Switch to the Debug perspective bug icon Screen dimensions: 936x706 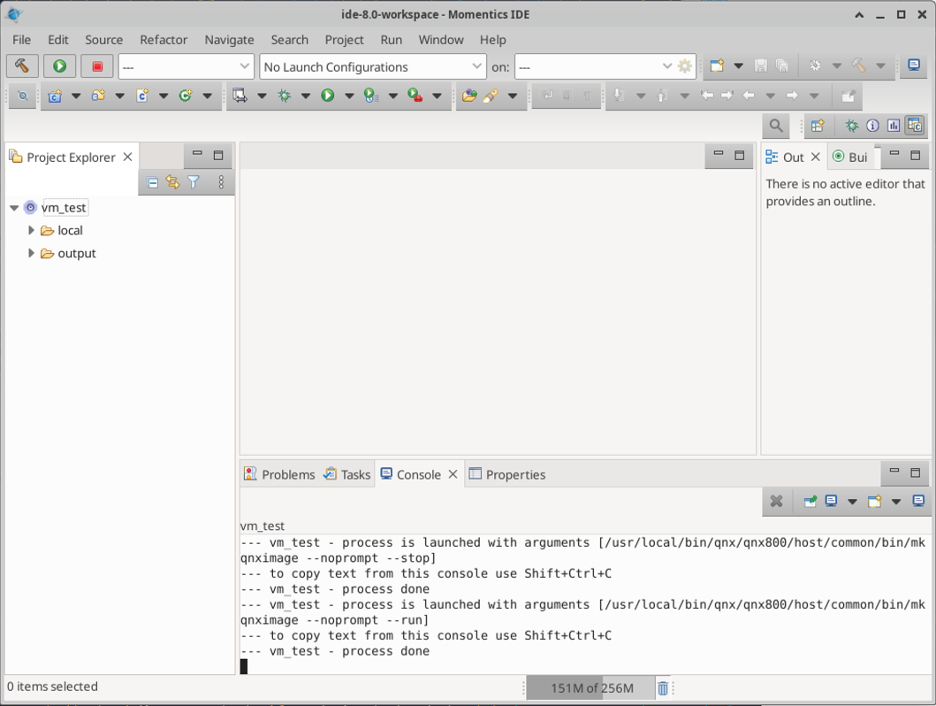coord(851,126)
